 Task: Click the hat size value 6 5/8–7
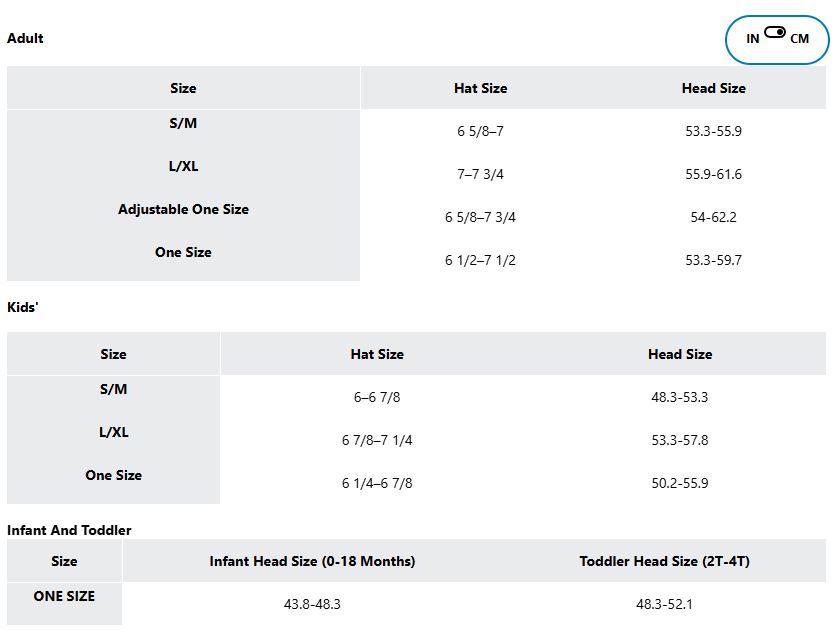click(480, 131)
